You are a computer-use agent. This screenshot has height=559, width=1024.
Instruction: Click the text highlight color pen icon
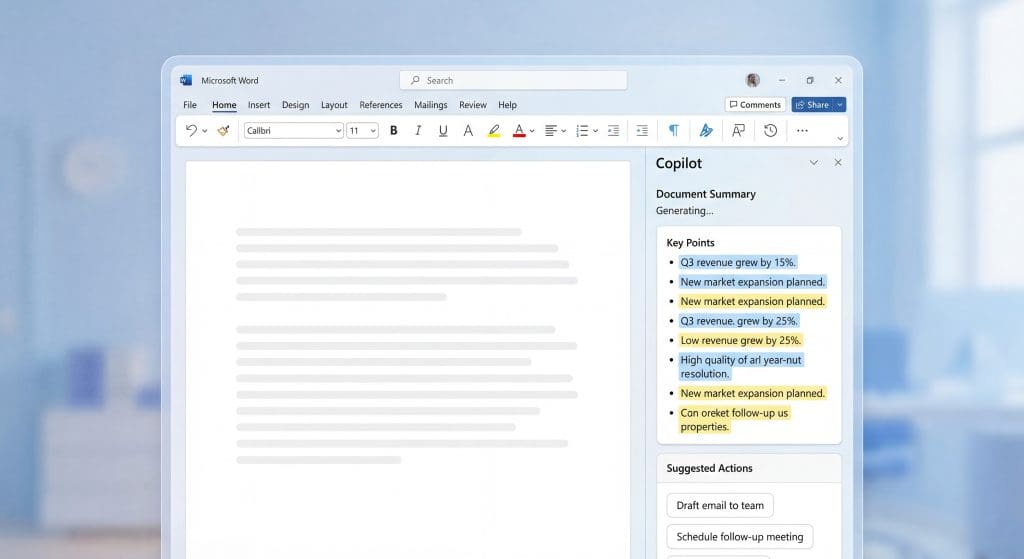pyautogui.click(x=493, y=130)
